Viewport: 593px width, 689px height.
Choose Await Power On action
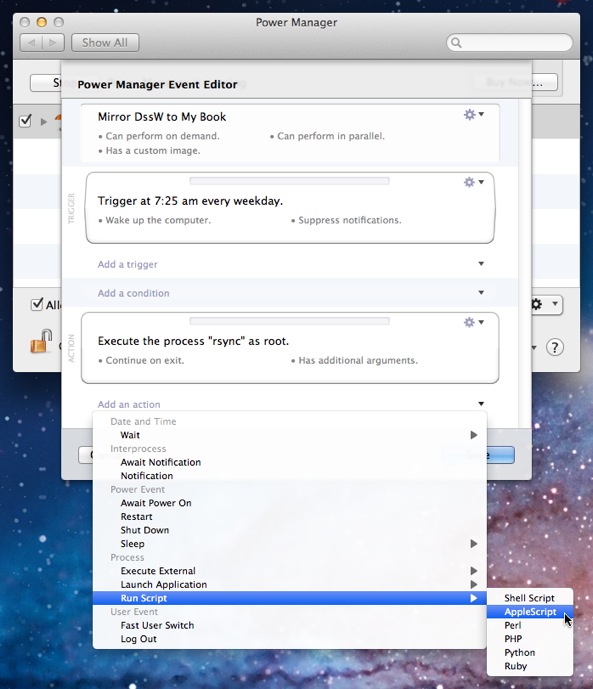tap(290, 503)
